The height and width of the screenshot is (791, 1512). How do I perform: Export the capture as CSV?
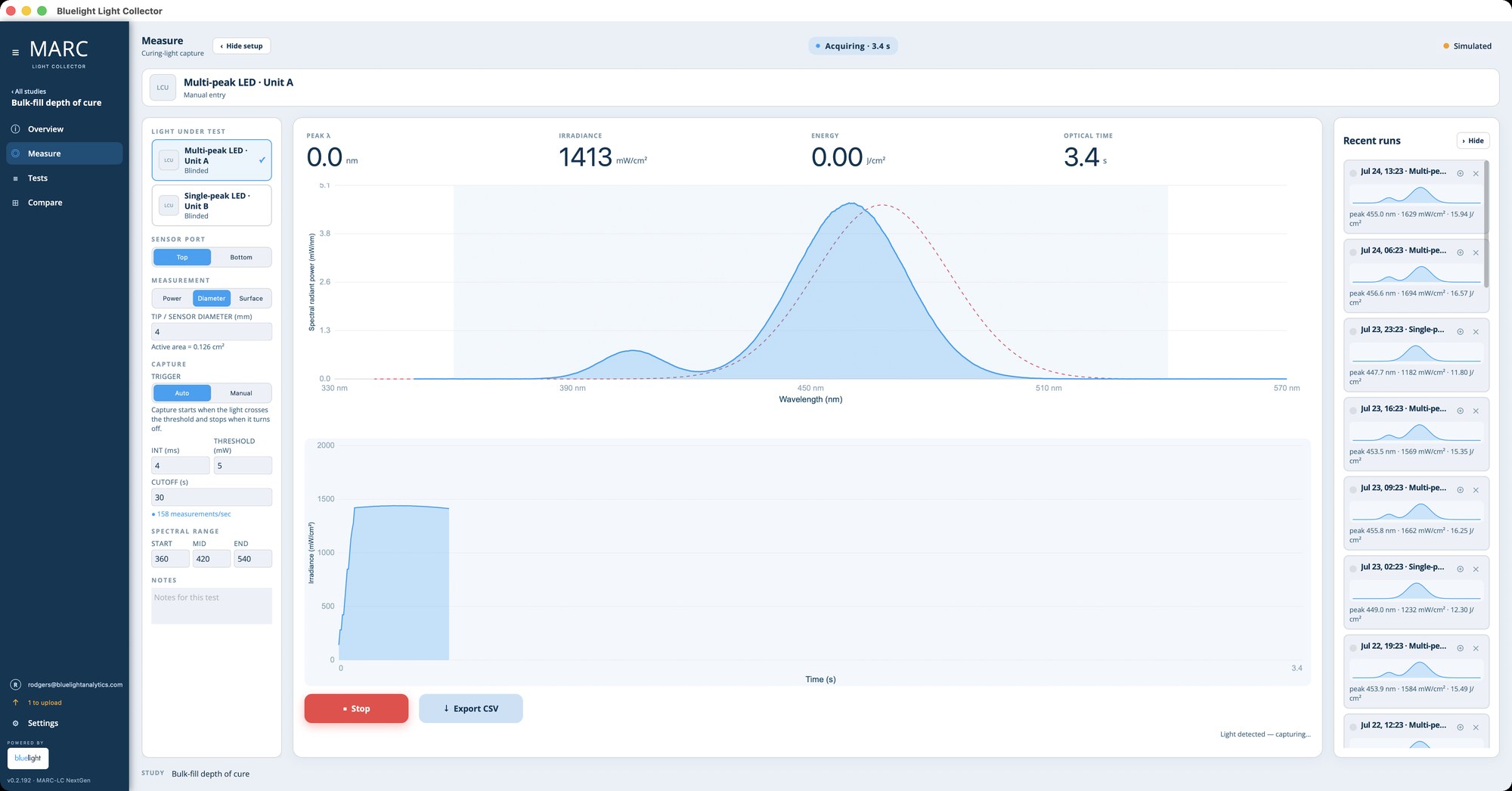471,709
